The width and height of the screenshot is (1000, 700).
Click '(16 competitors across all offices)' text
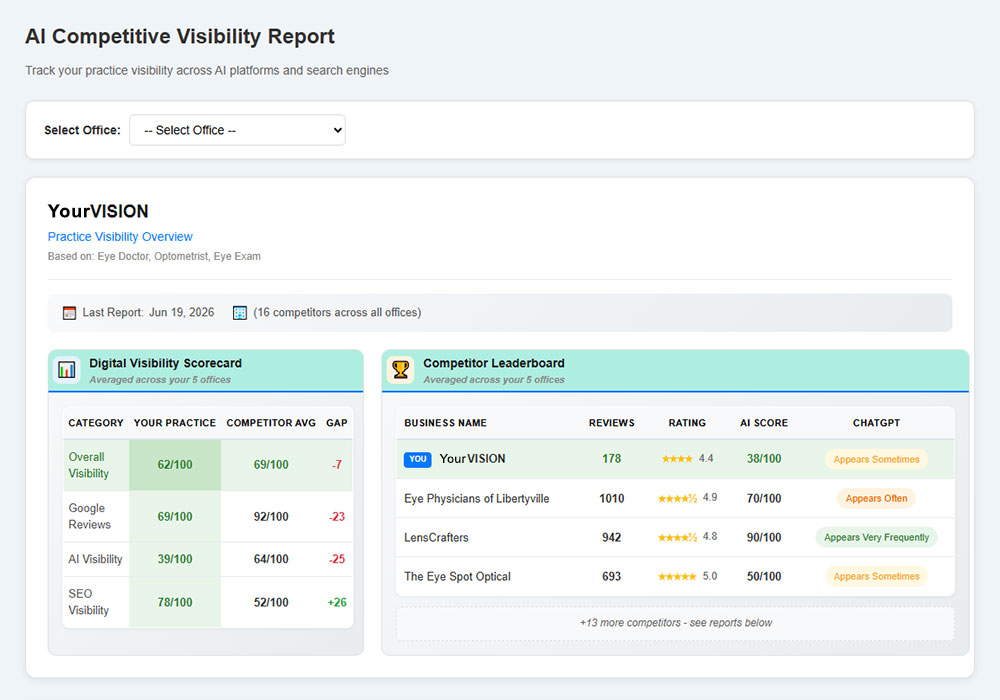coord(337,312)
